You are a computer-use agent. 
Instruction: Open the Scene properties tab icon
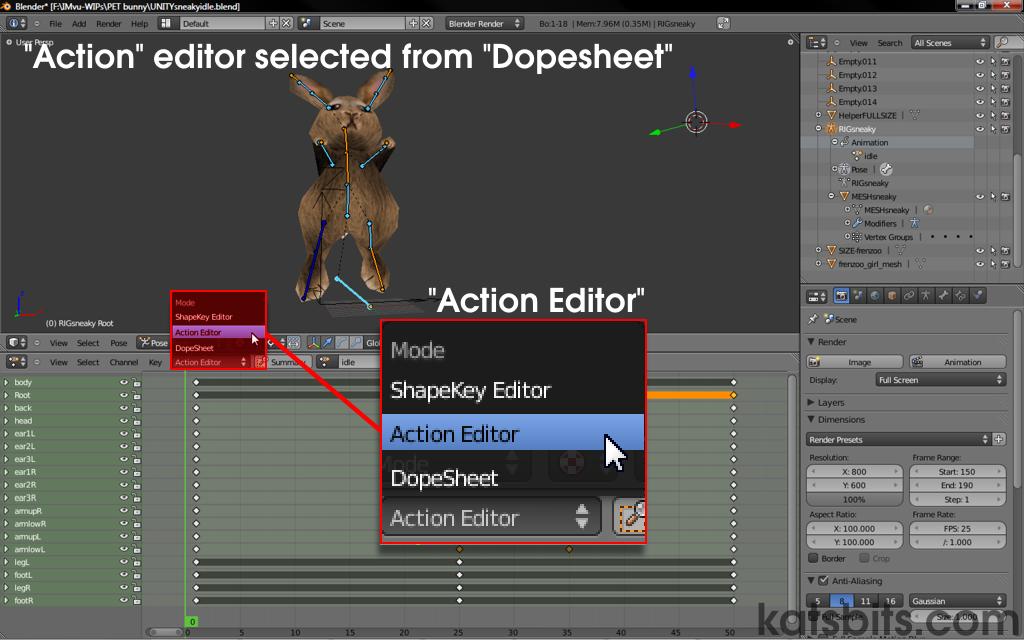click(858, 296)
